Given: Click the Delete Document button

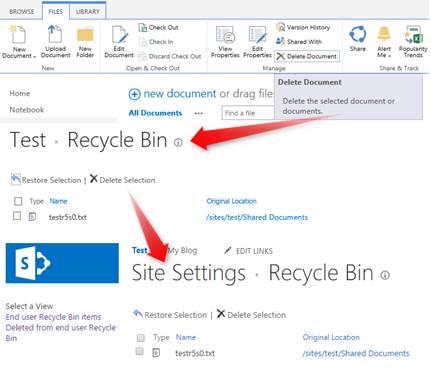Looking at the screenshot, I should [307, 56].
